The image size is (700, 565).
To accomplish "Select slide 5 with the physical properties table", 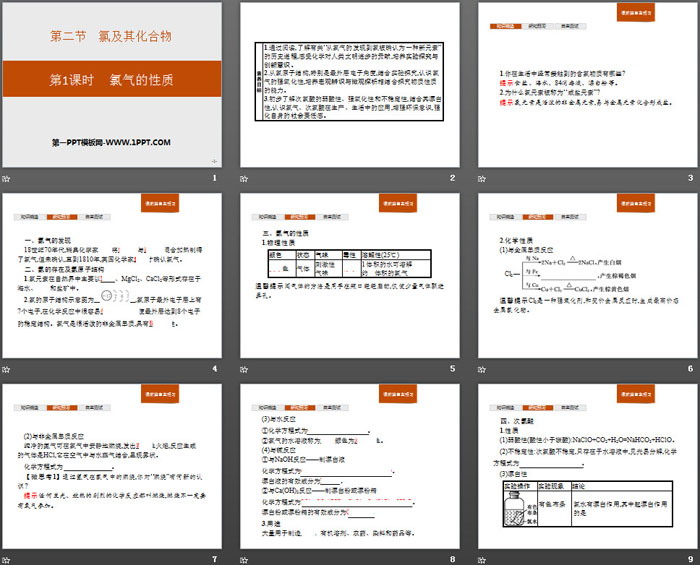I will (x=349, y=275).
